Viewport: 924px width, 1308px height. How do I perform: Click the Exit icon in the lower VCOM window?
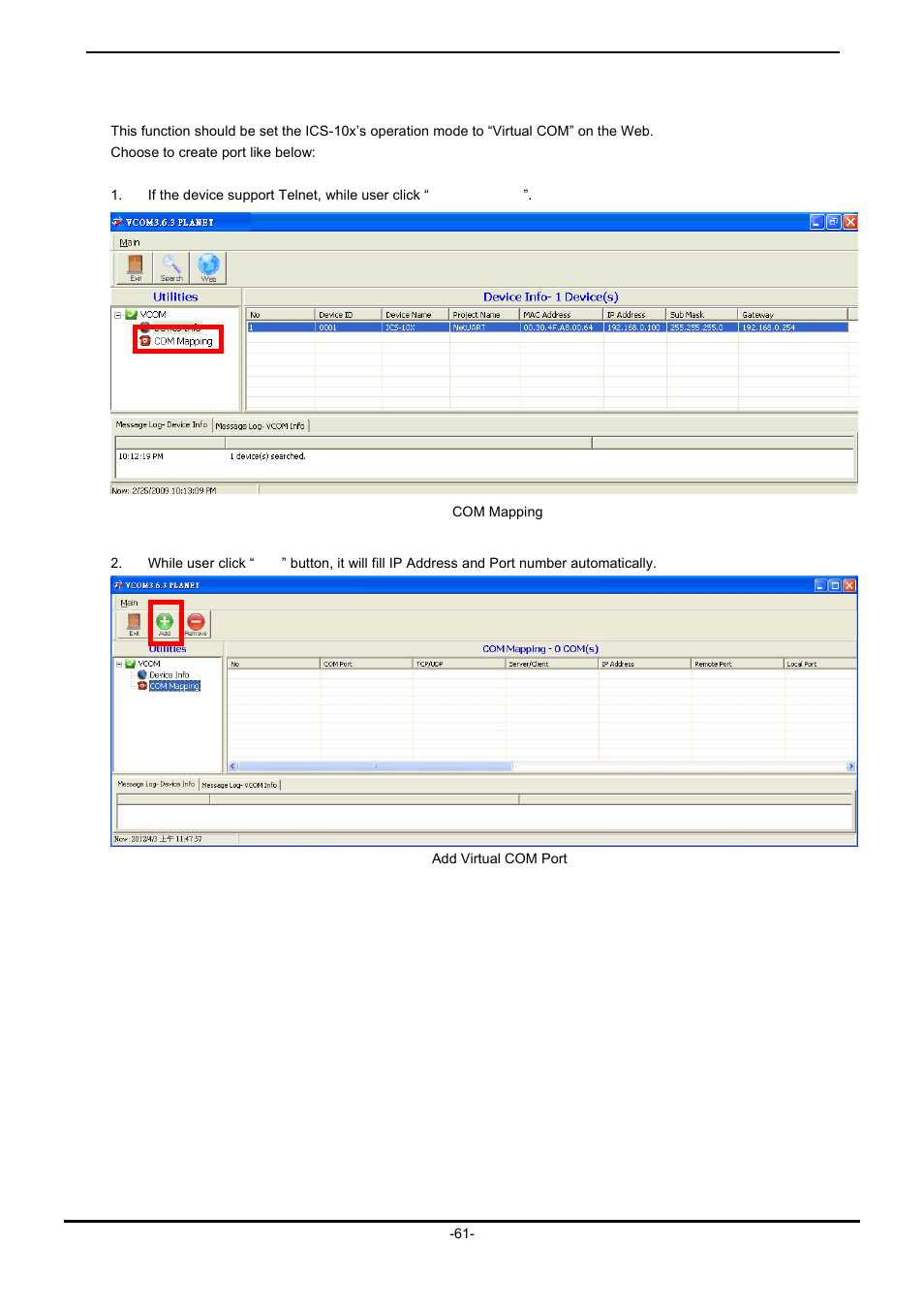point(134,624)
